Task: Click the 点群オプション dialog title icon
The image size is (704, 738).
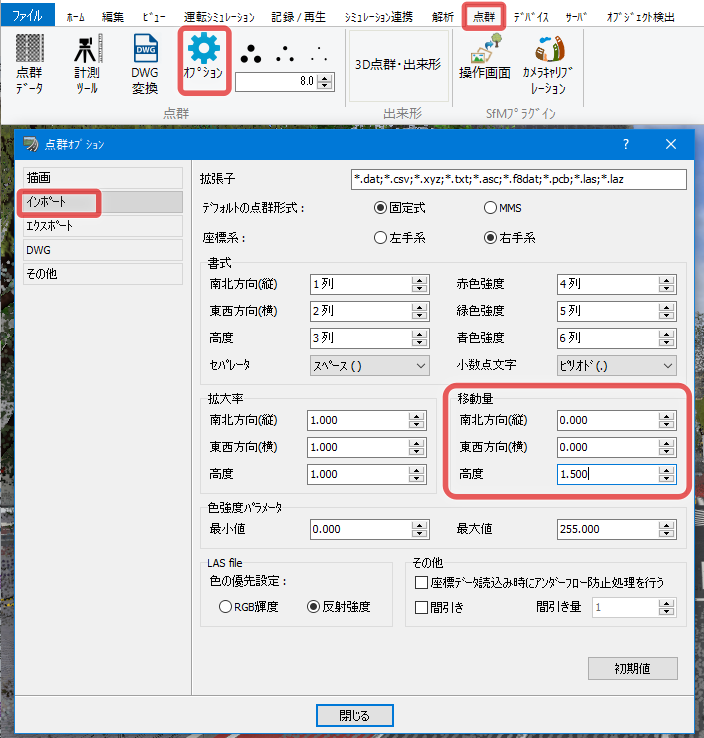Action: click(31, 144)
